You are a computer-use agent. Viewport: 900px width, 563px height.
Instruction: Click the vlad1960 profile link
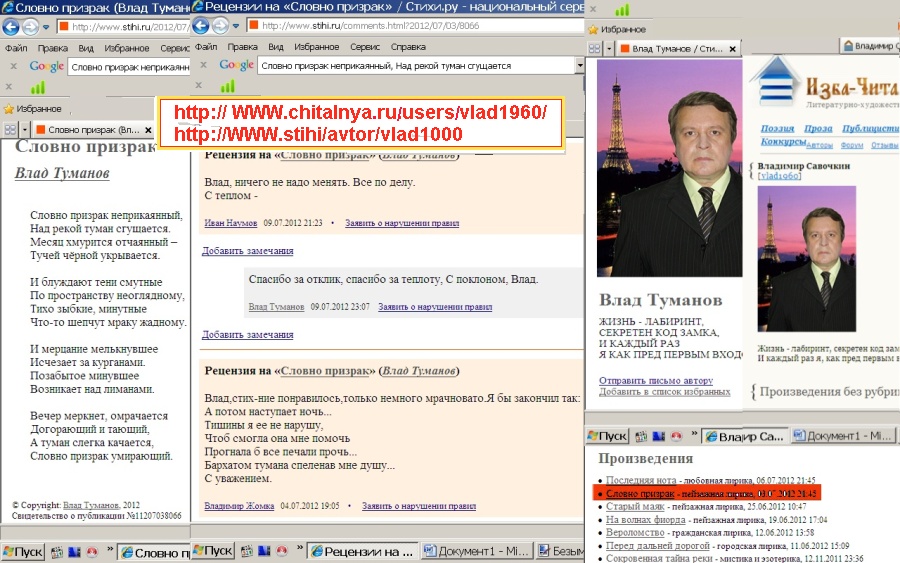click(x=779, y=176)
